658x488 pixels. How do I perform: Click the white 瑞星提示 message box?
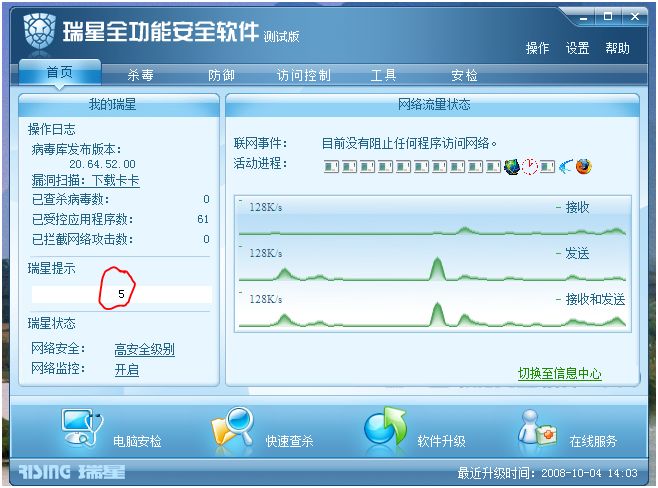tap(122, 294)
